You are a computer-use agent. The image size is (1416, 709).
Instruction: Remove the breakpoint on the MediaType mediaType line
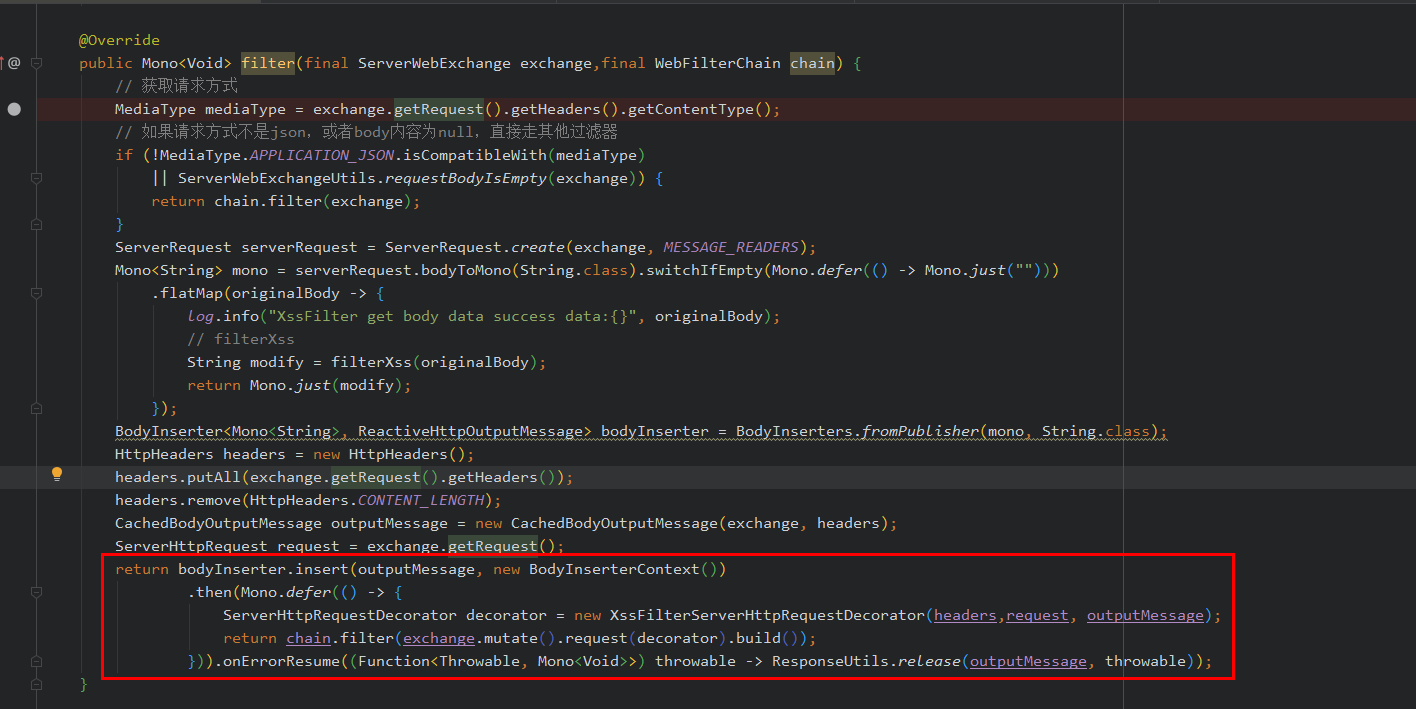point(14,109)
